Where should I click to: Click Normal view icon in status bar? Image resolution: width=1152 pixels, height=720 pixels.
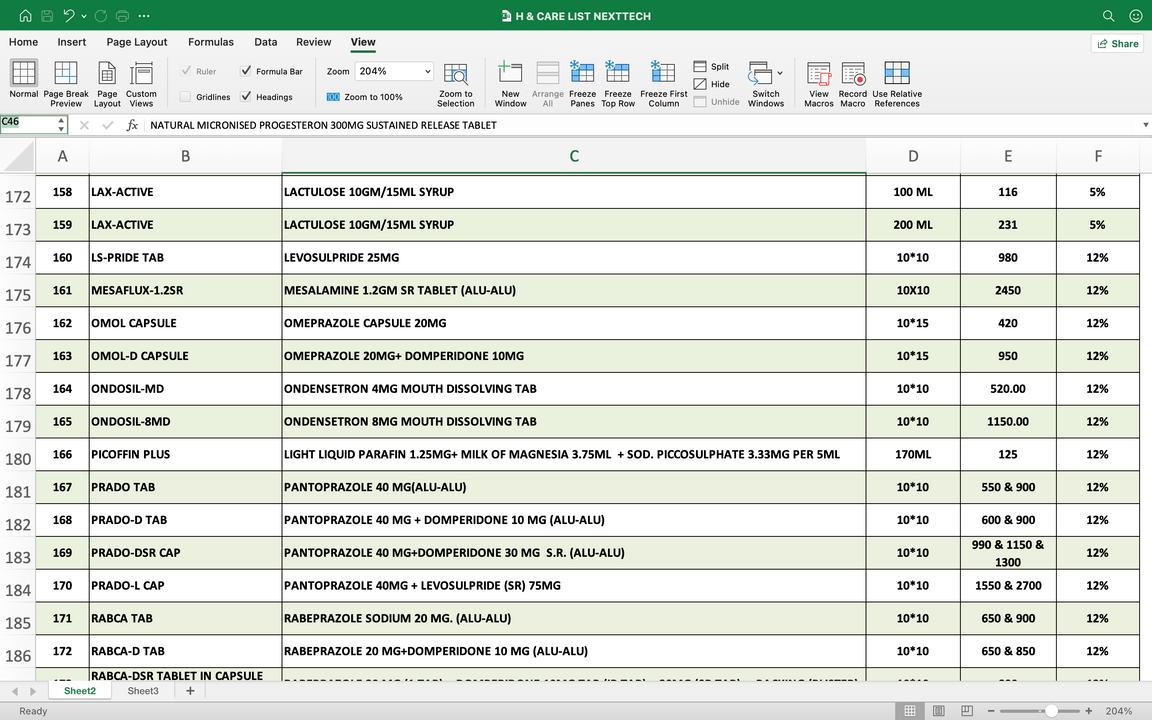[x=910, y=710]
